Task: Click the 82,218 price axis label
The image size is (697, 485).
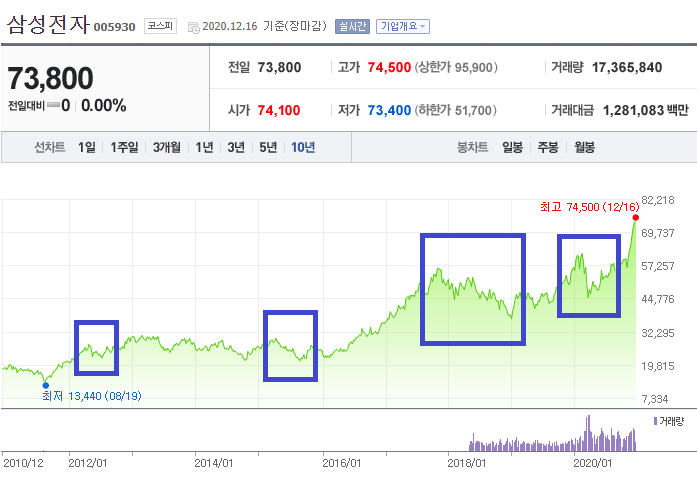Action: (658, 200)
